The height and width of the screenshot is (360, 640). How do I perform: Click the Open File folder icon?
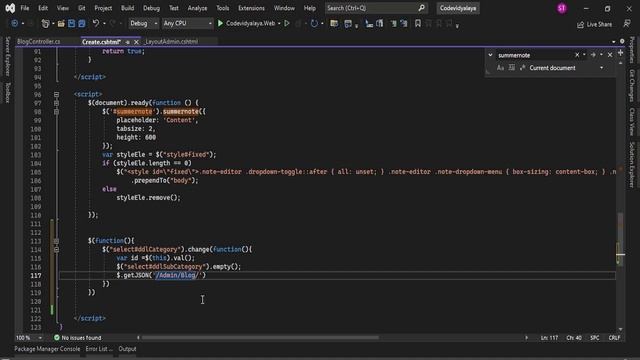click(x=61, y=24)
